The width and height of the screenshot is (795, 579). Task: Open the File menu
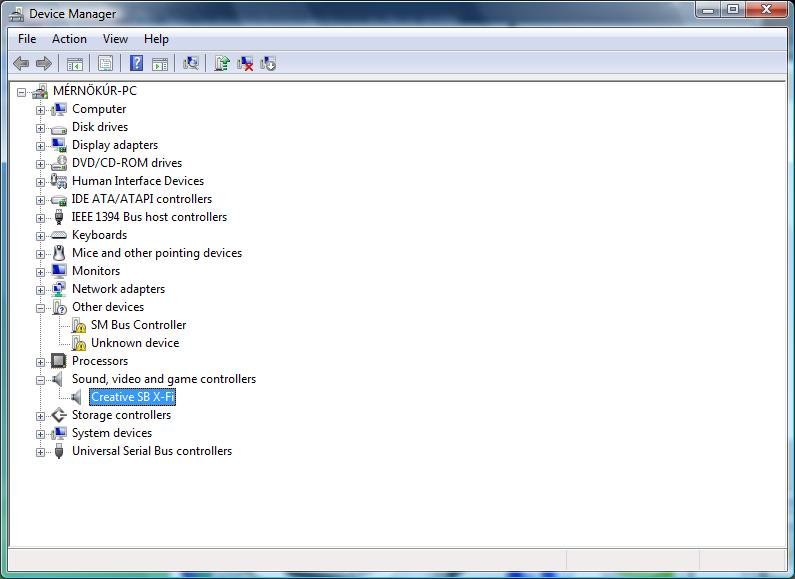coord(27,39)
